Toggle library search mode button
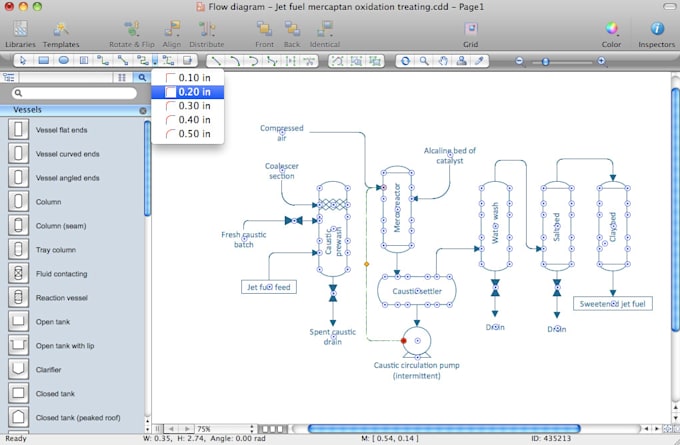 tap(142, 78)
